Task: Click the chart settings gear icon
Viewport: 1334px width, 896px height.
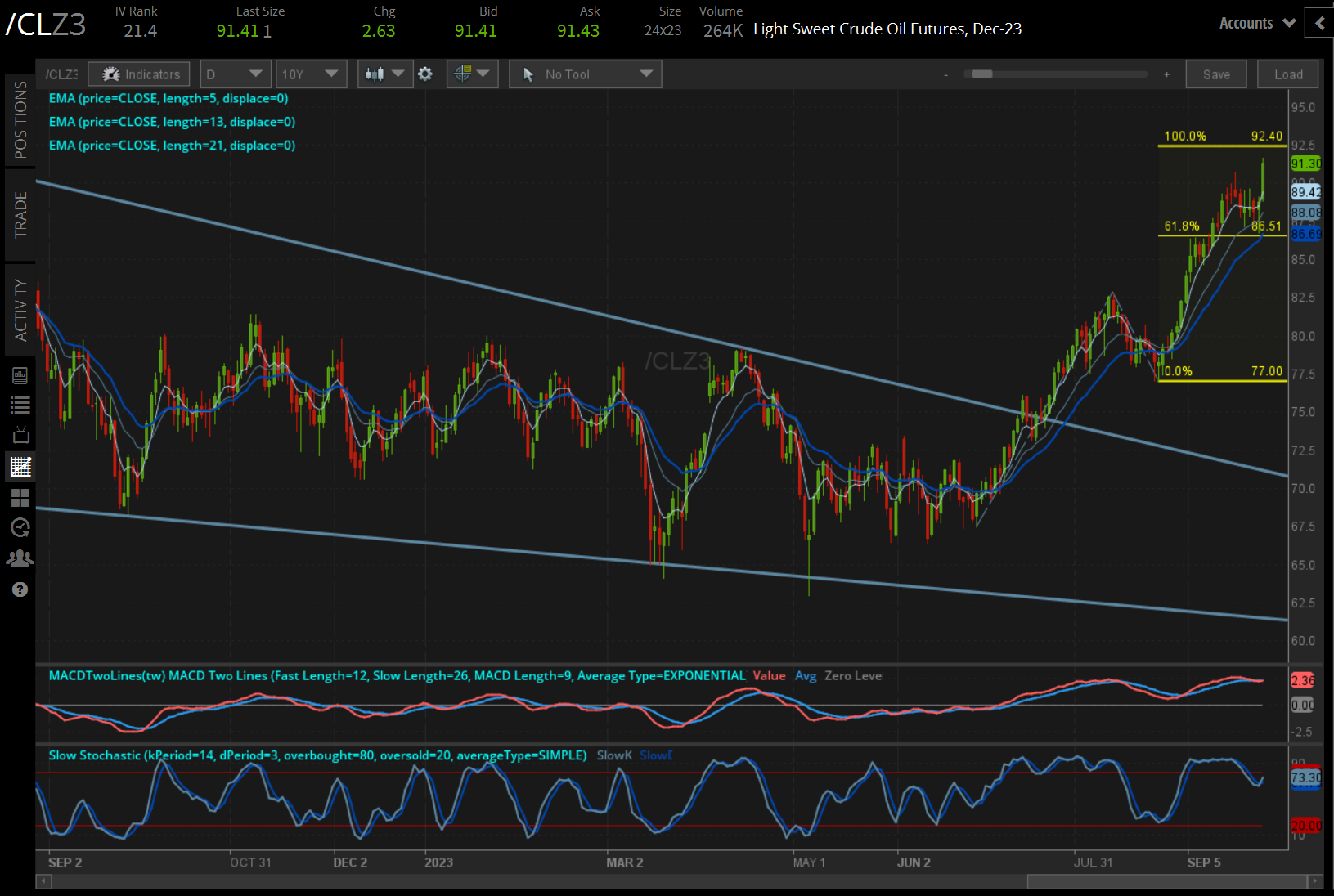Action: (425, 74)
